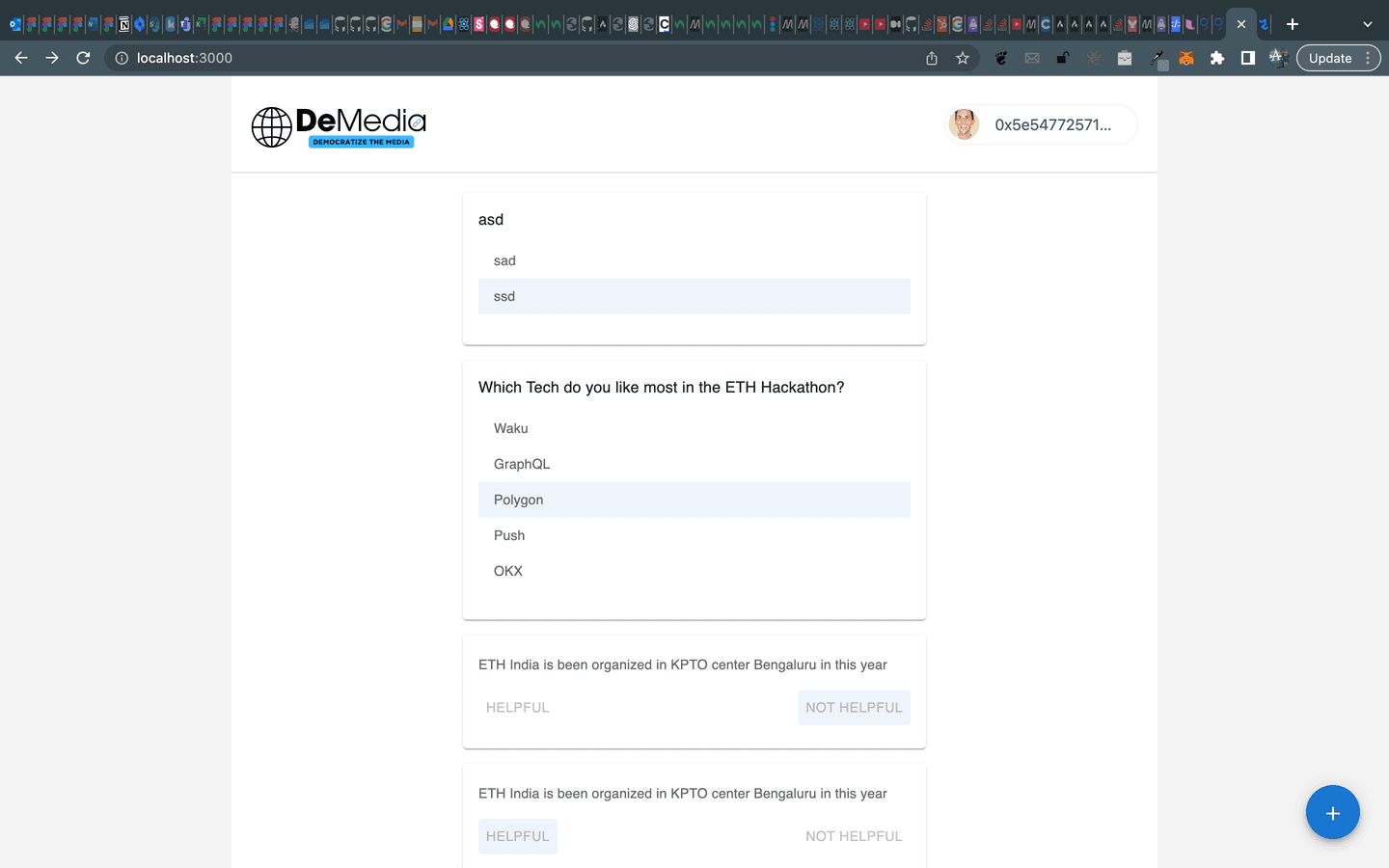The image size is (1389, 868).
Task: Click the share page icon in address bar
Action: [932, 58]
